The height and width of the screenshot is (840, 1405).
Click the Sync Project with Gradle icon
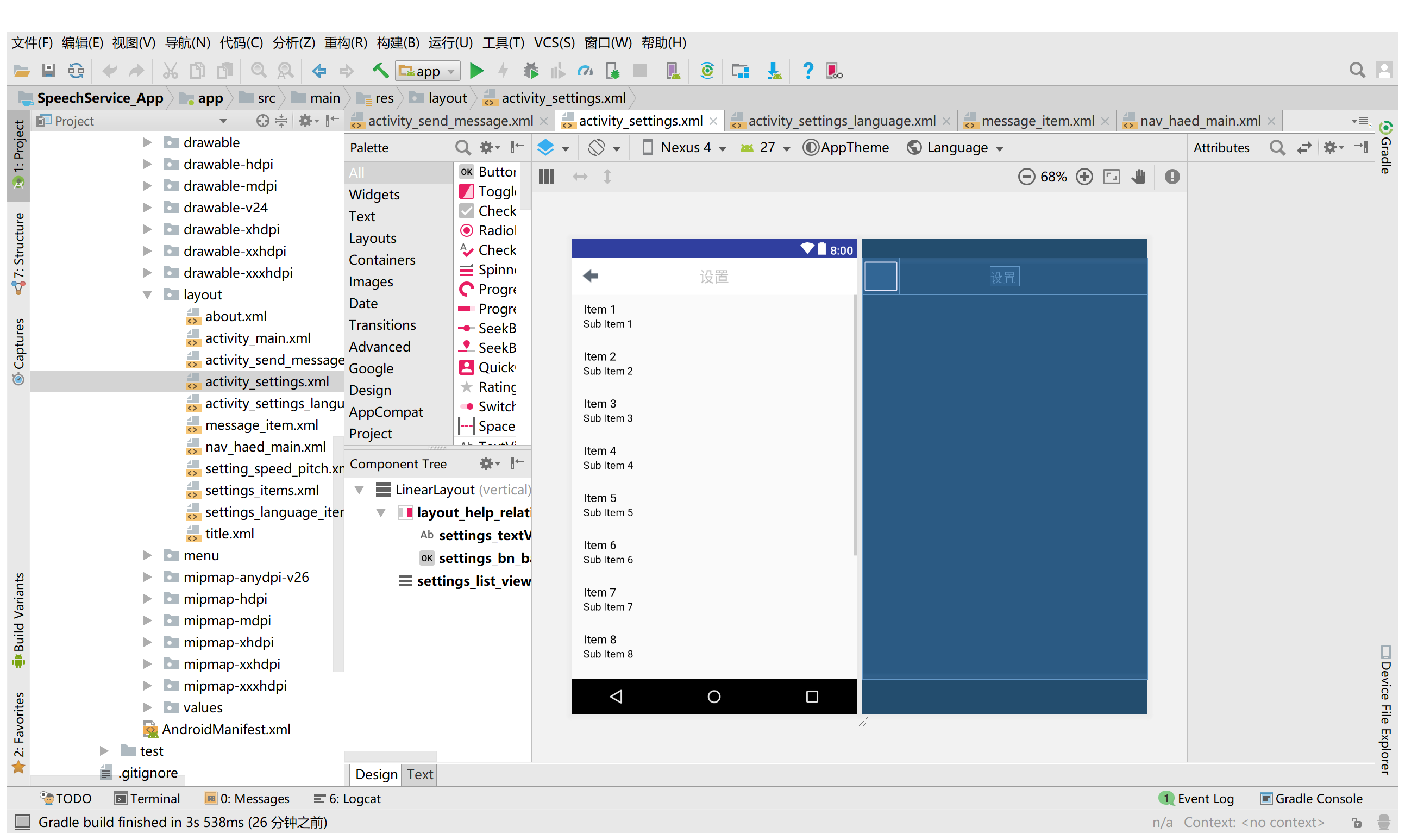point(706,71)
